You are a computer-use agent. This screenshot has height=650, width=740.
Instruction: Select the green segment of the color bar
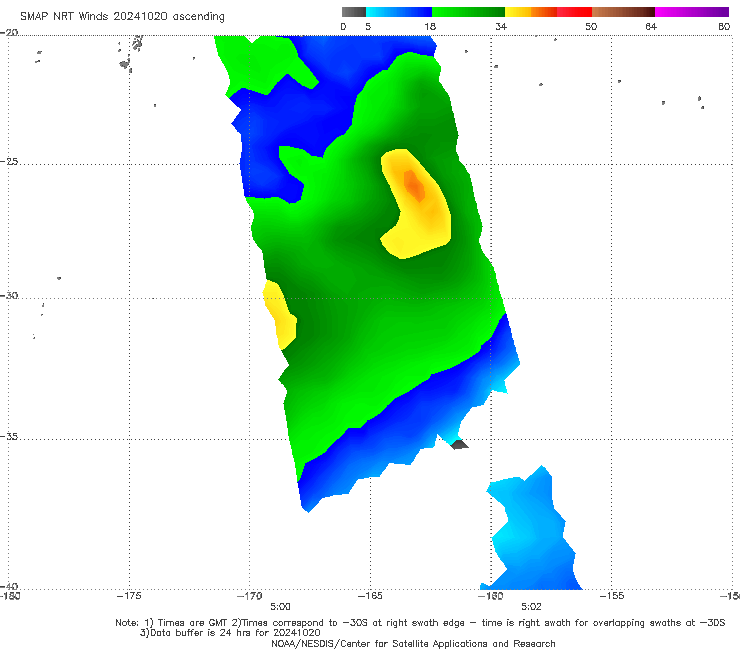tap(468, 12)
